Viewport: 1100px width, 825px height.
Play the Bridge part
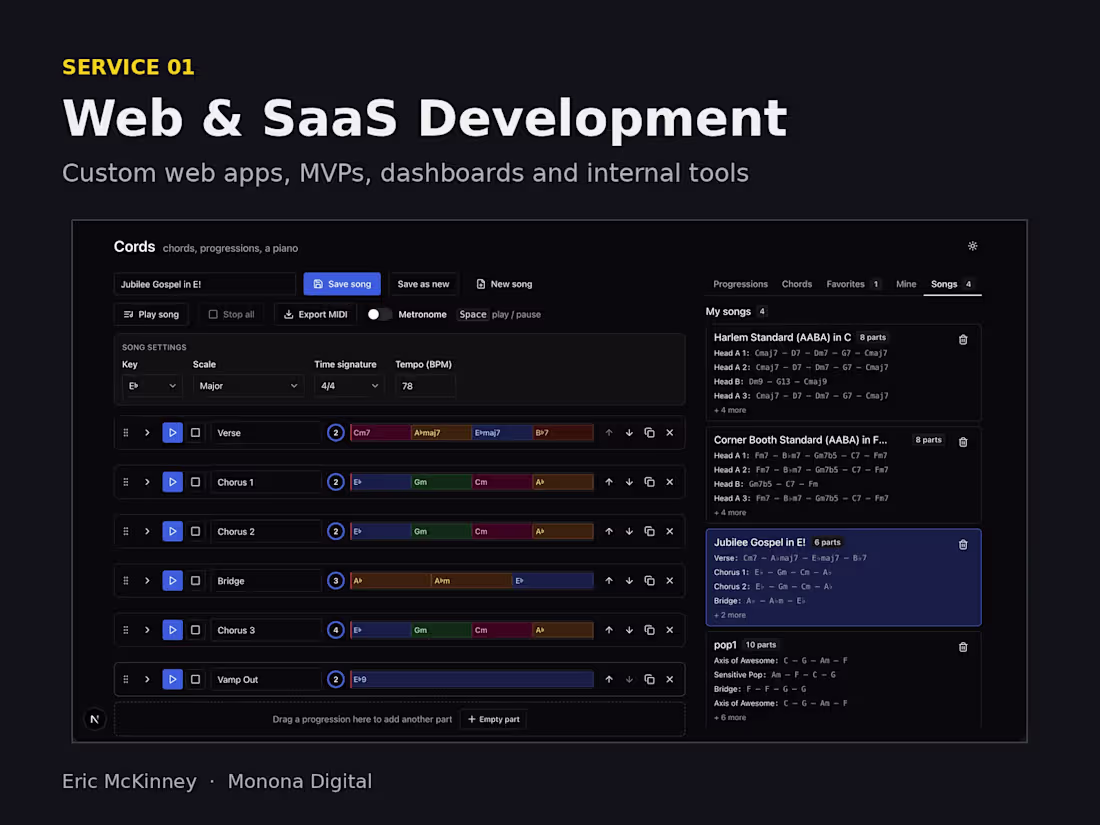click(172, 581)
